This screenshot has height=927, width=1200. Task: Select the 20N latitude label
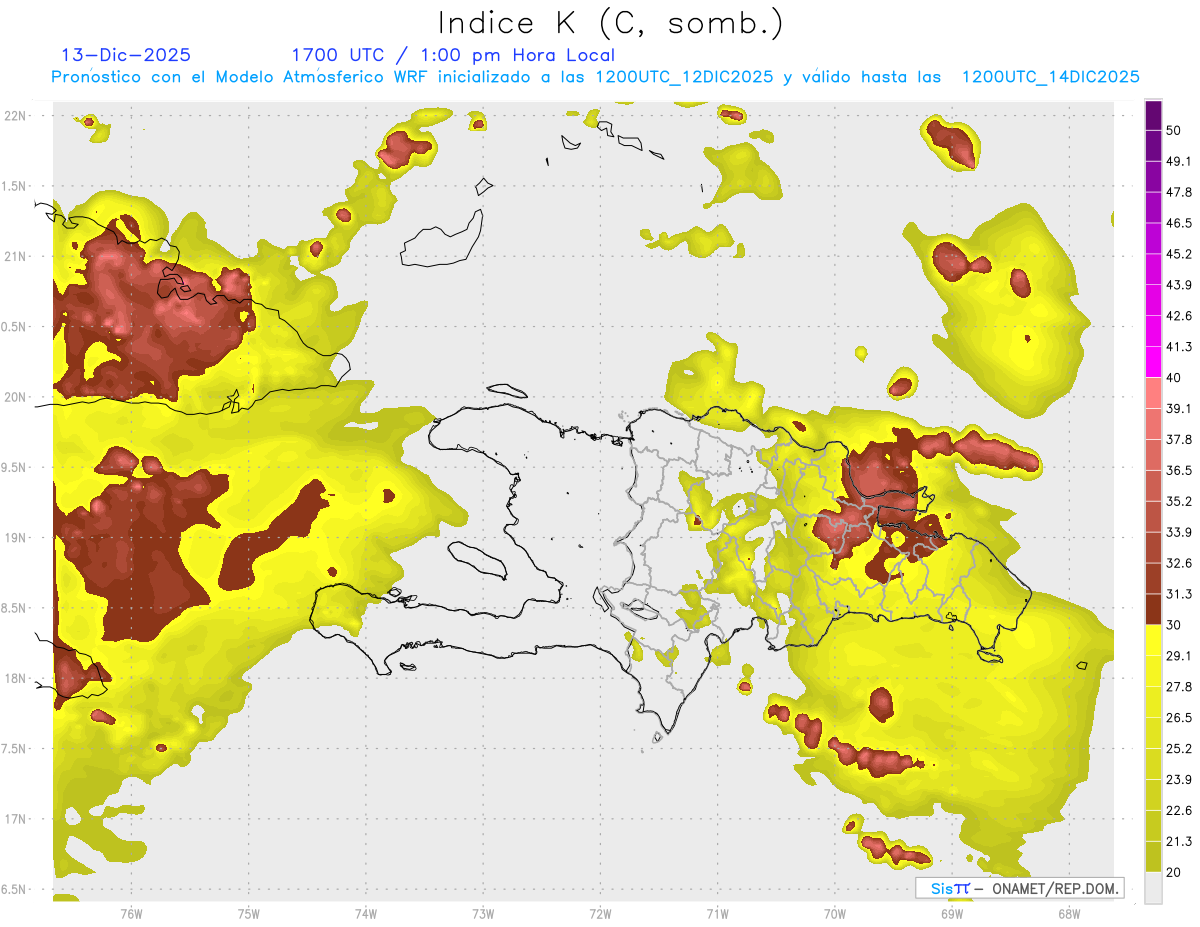(x=16, y=397)
